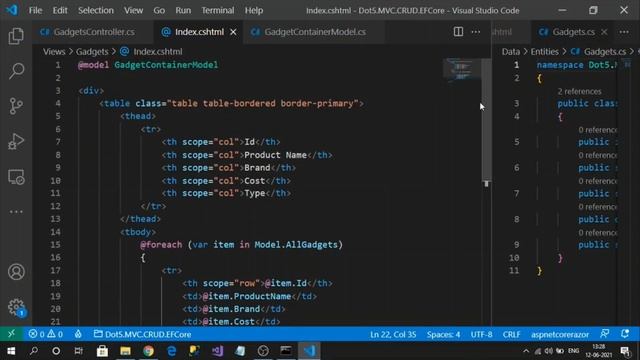Open Task View from taskbar
640x360 pixels.
[x=78, y=351]
